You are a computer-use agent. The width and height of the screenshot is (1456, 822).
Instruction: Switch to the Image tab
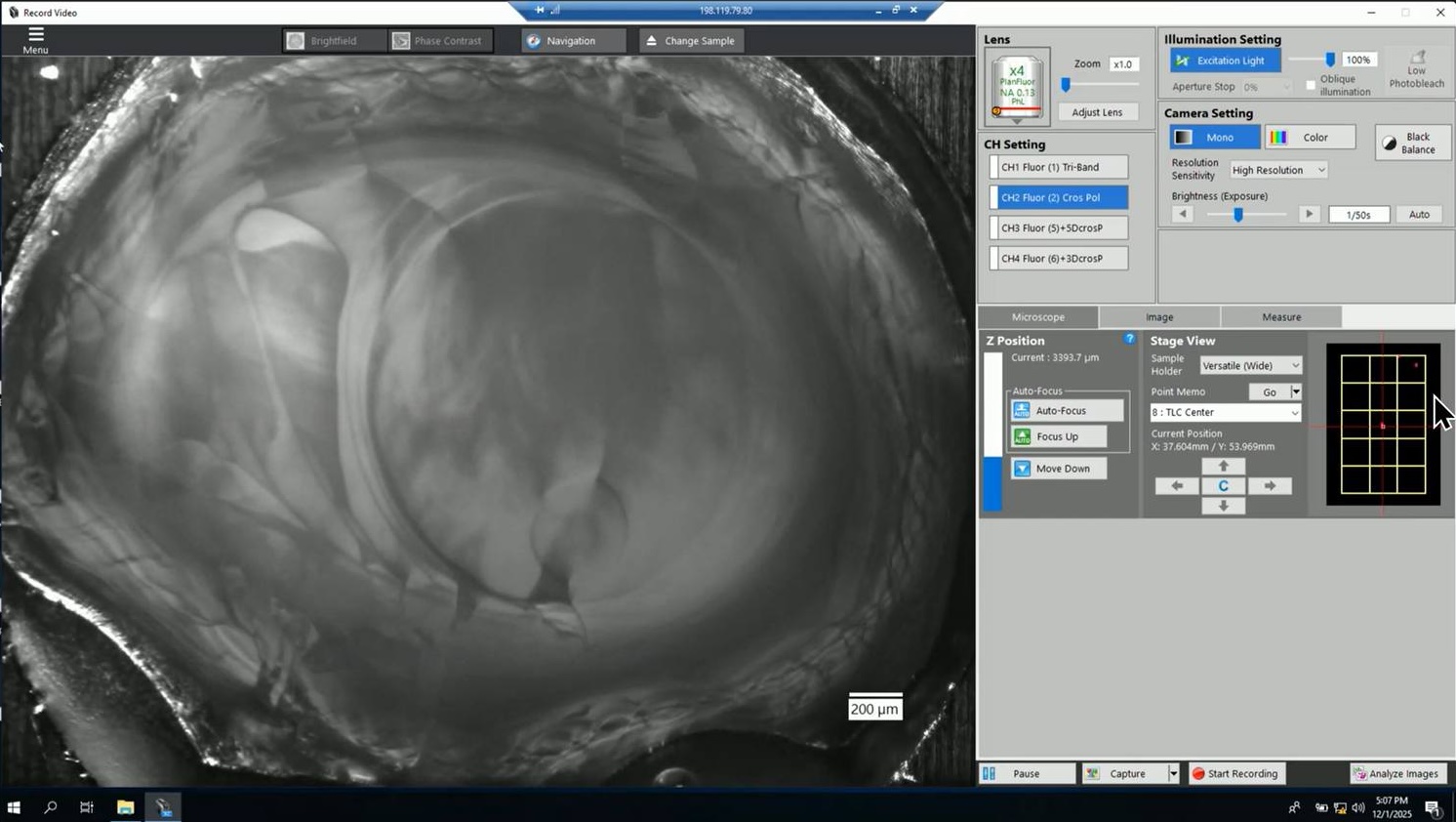[x=1159, y=317]
